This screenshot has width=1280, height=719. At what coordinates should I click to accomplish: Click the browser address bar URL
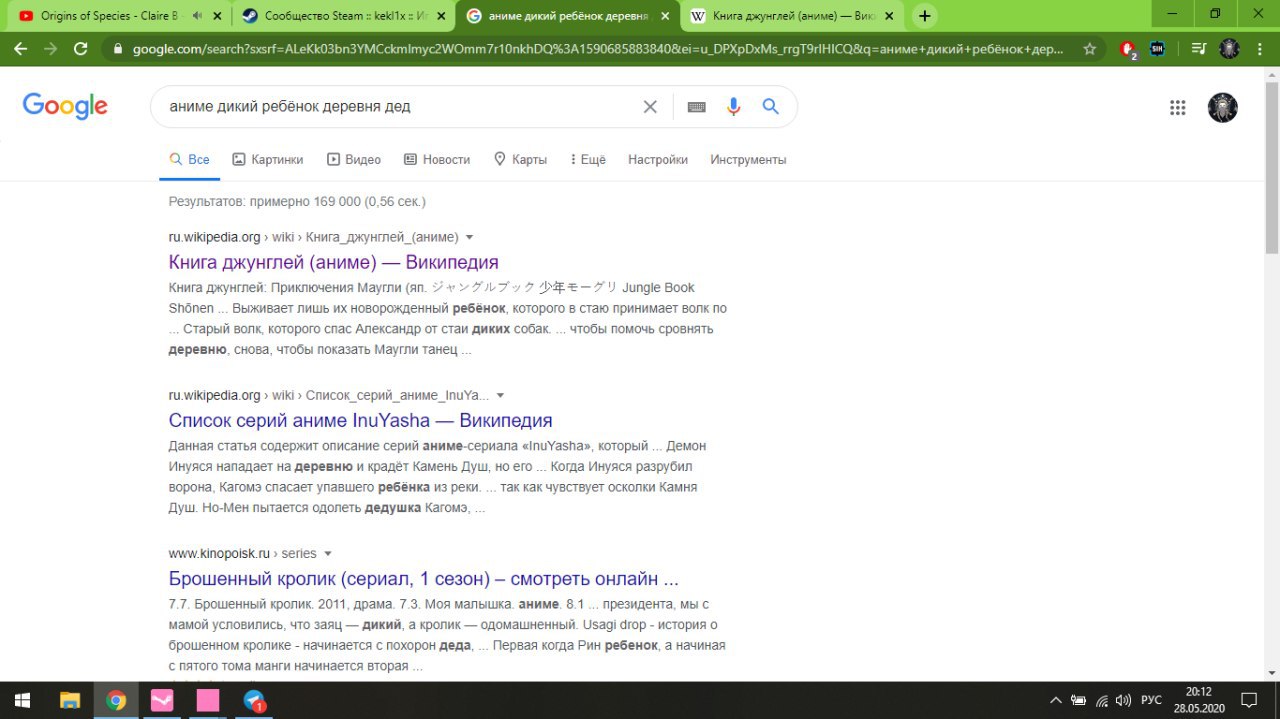click(598, 48)
